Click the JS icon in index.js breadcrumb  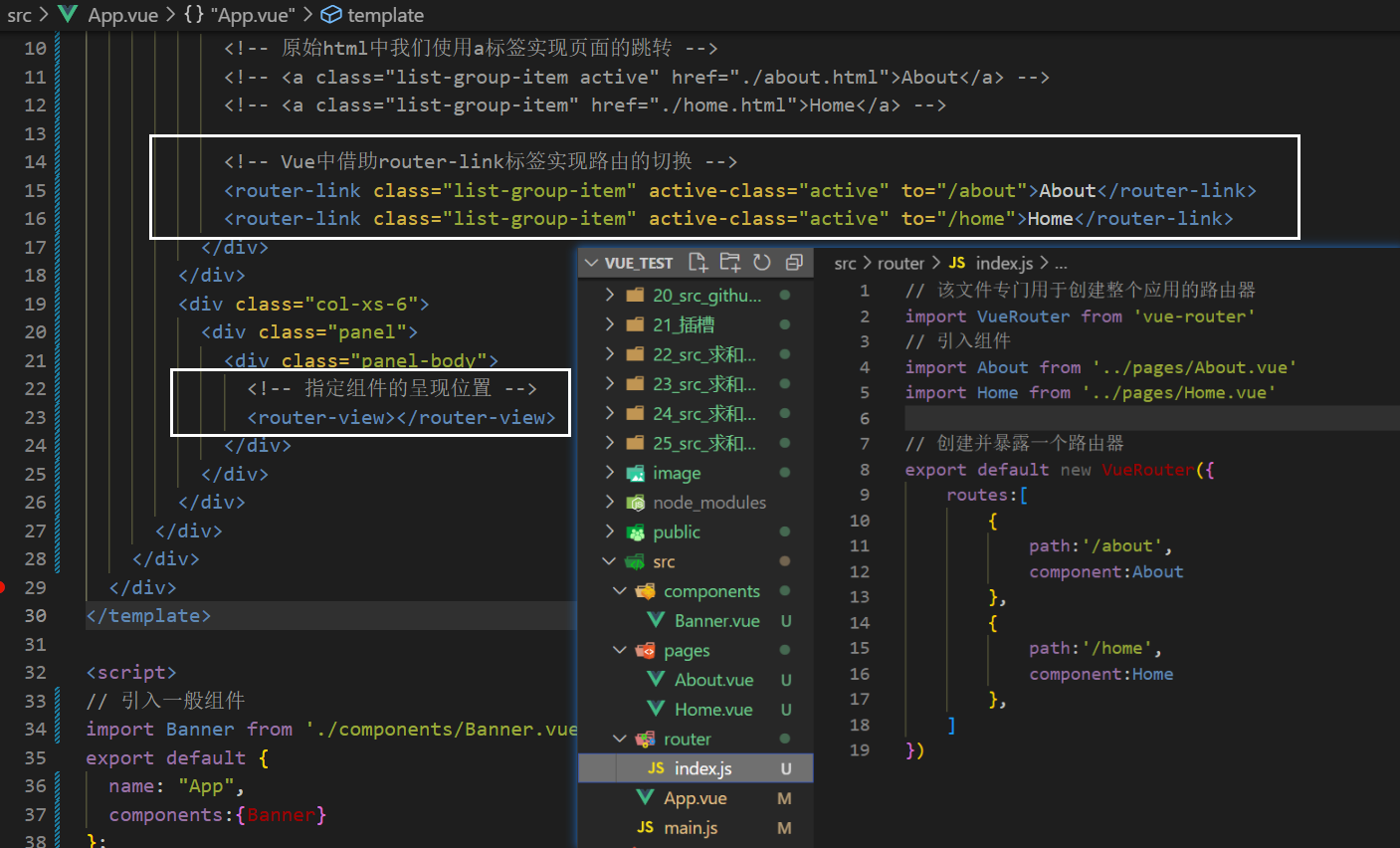(957, 263)
